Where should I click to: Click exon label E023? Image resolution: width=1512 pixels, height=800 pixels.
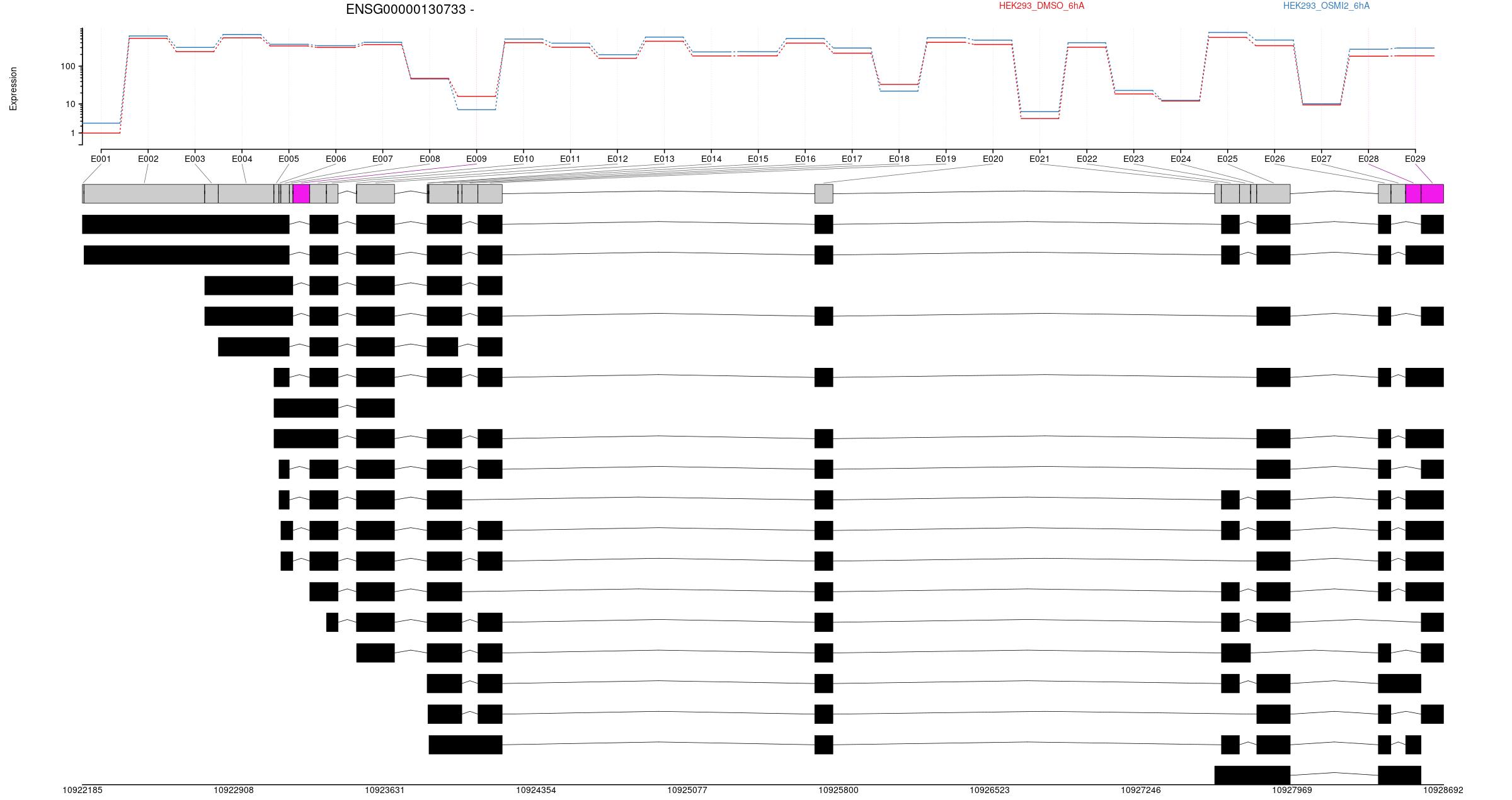pos(1133,159)
